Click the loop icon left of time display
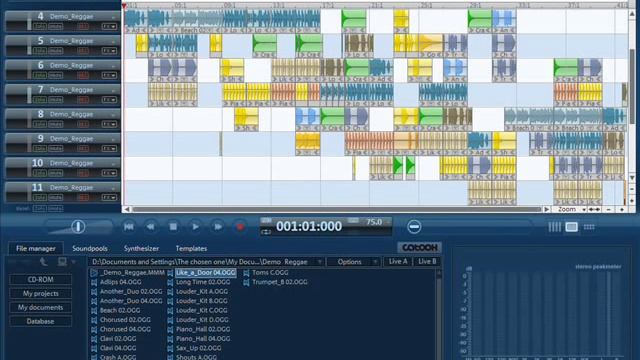This screenshot has width=640, height=360. (x=266, y=232)
